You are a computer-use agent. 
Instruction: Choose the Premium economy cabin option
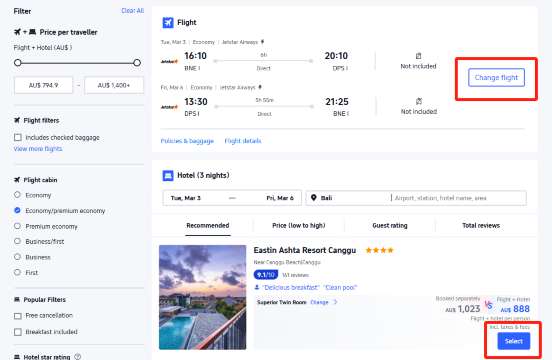pyautogui.click(x=17, y=226)
